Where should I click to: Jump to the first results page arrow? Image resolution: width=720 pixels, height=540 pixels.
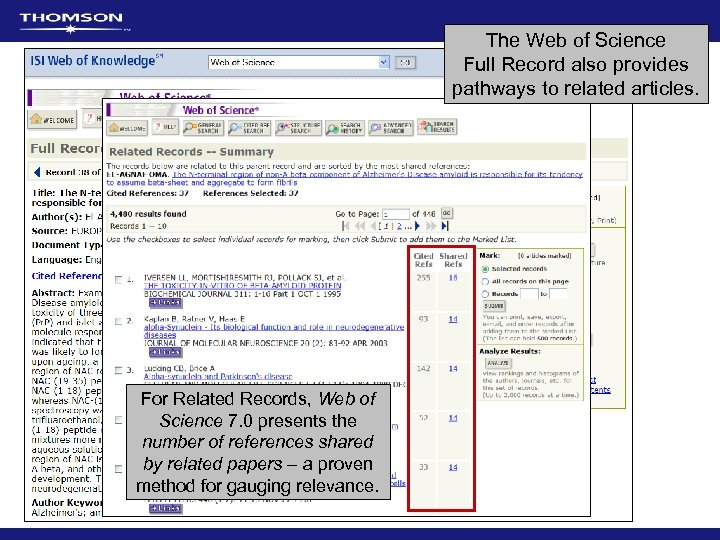coord(346,225)
